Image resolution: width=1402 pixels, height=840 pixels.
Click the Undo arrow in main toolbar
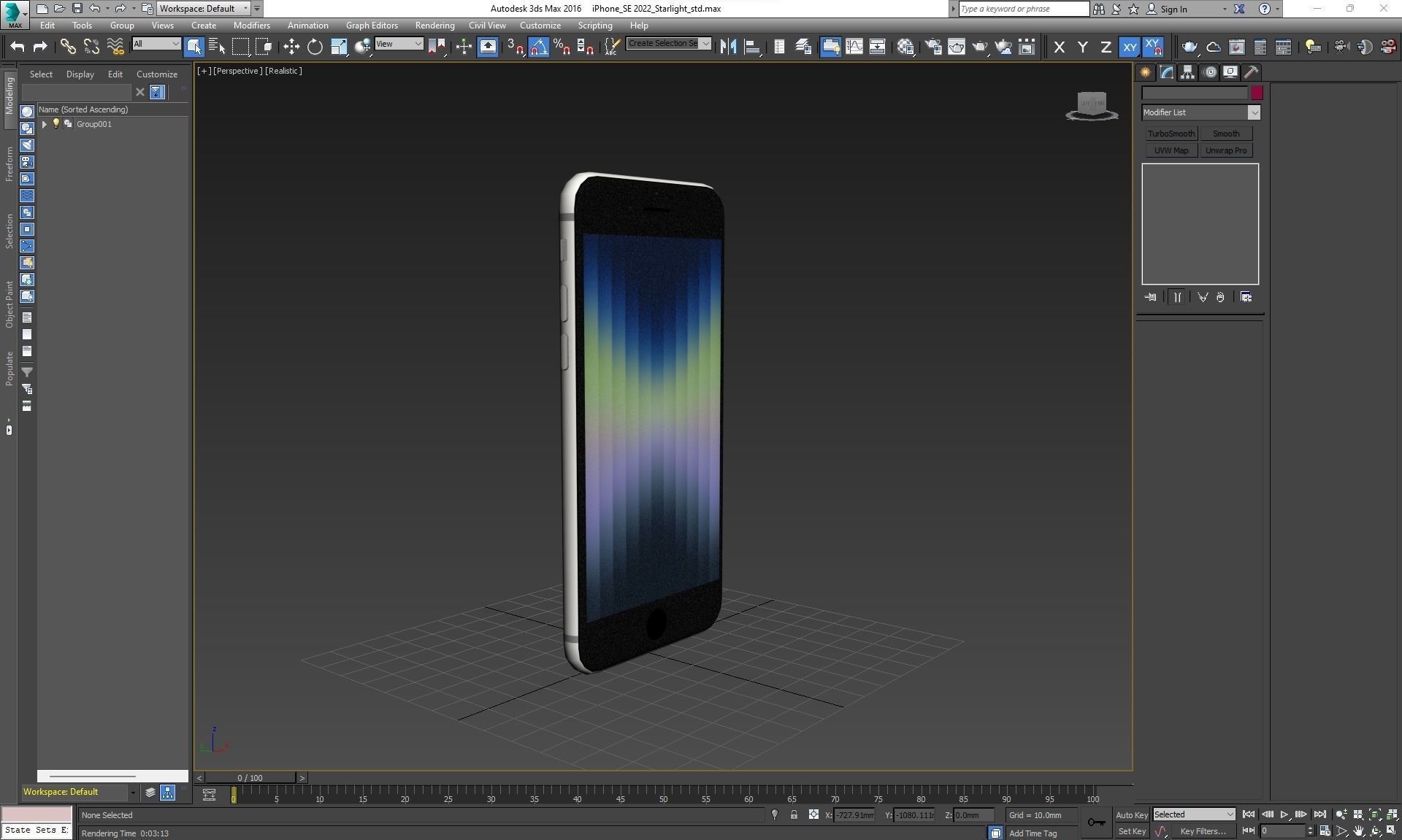[x=18, y=47]
